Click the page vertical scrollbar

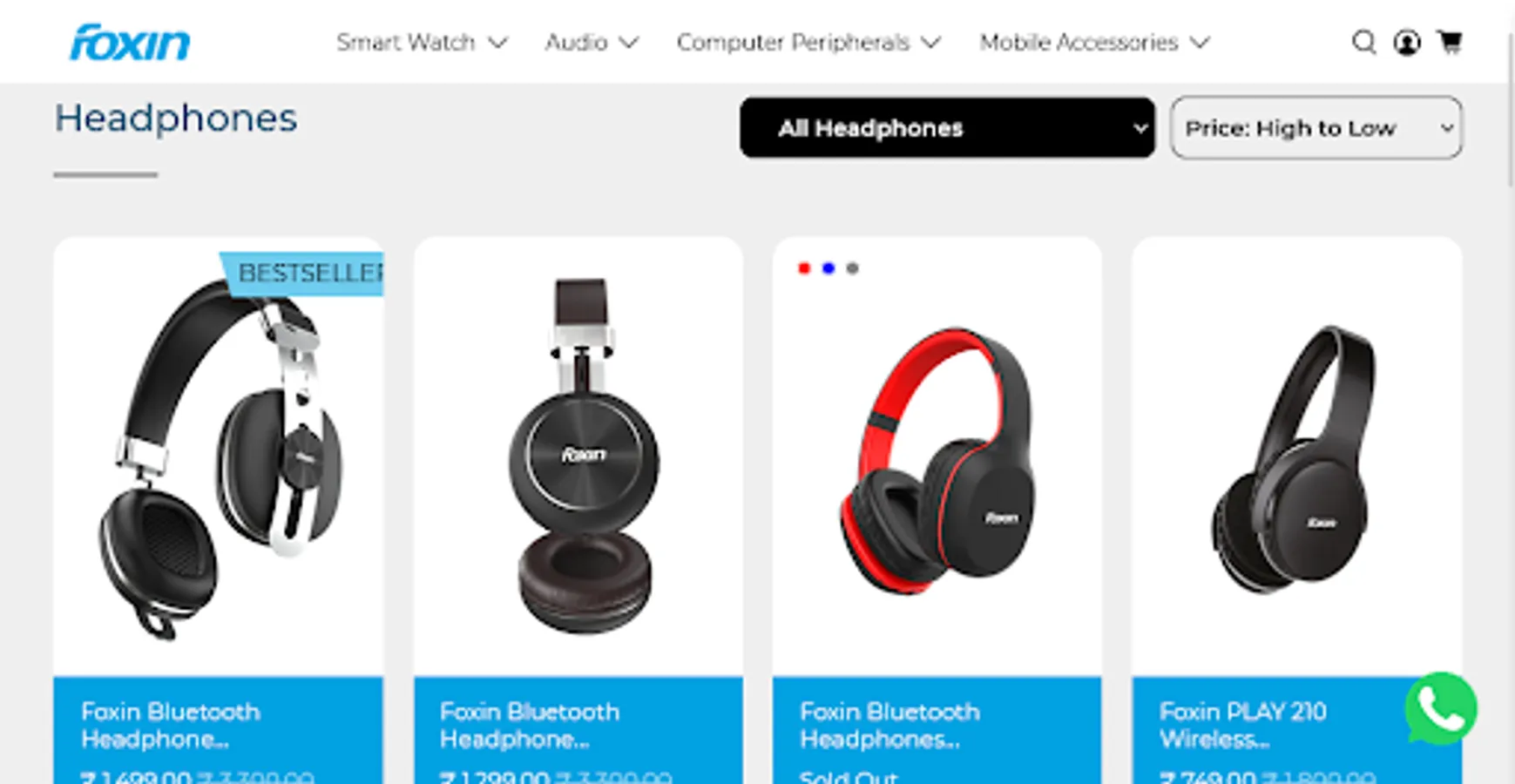tap(1510, 109)
